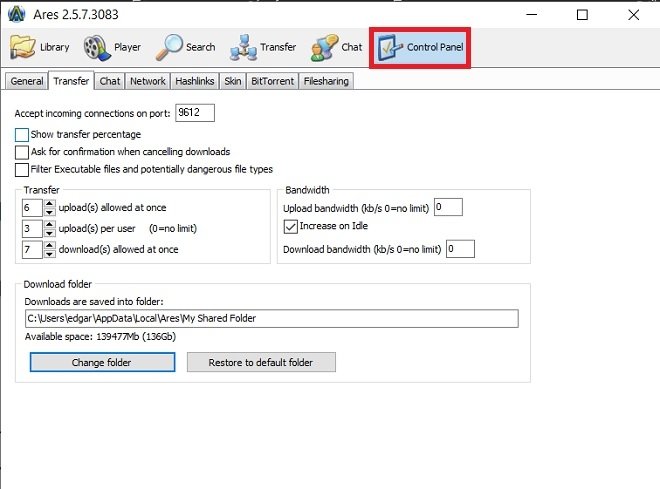The height and width of the screenshot is (489, 660).
Task: Enable Filter Executable files checkbox
Action: coord(21,170)
